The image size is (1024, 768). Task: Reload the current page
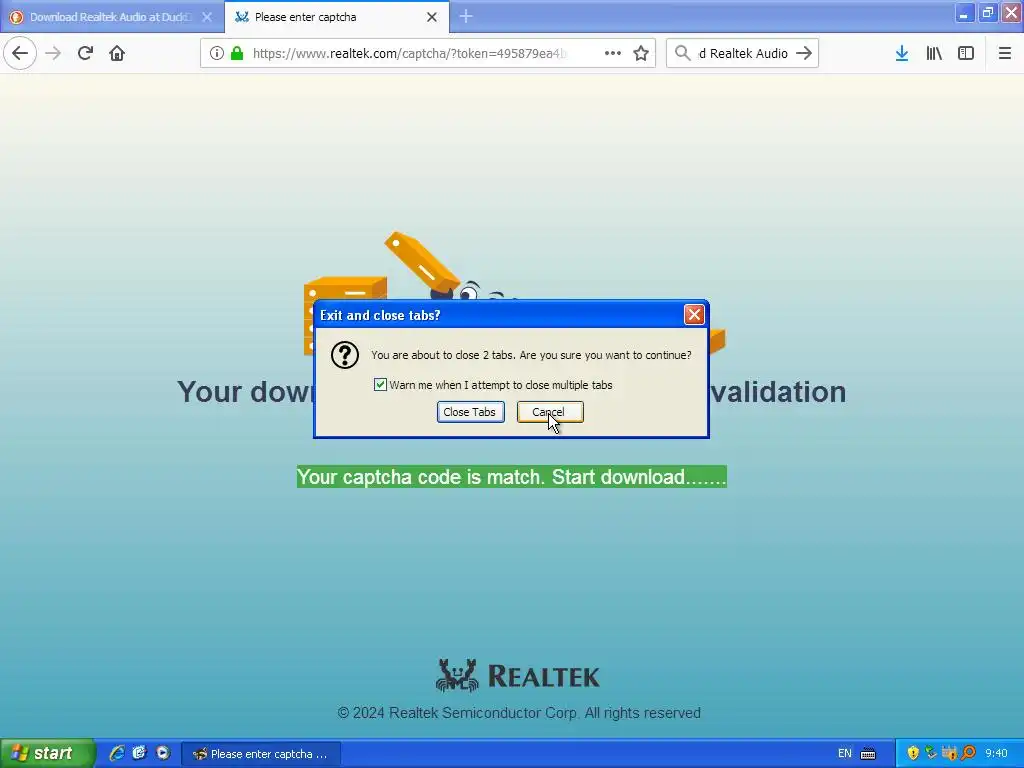point(86,53)
